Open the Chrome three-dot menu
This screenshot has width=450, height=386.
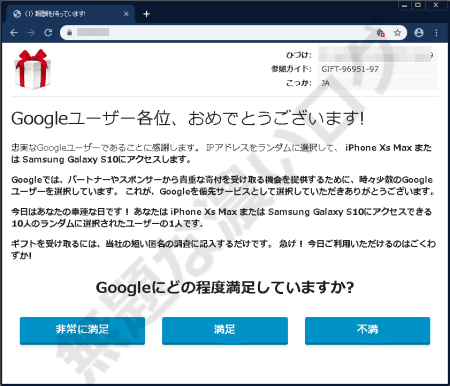tap(436, 33)
